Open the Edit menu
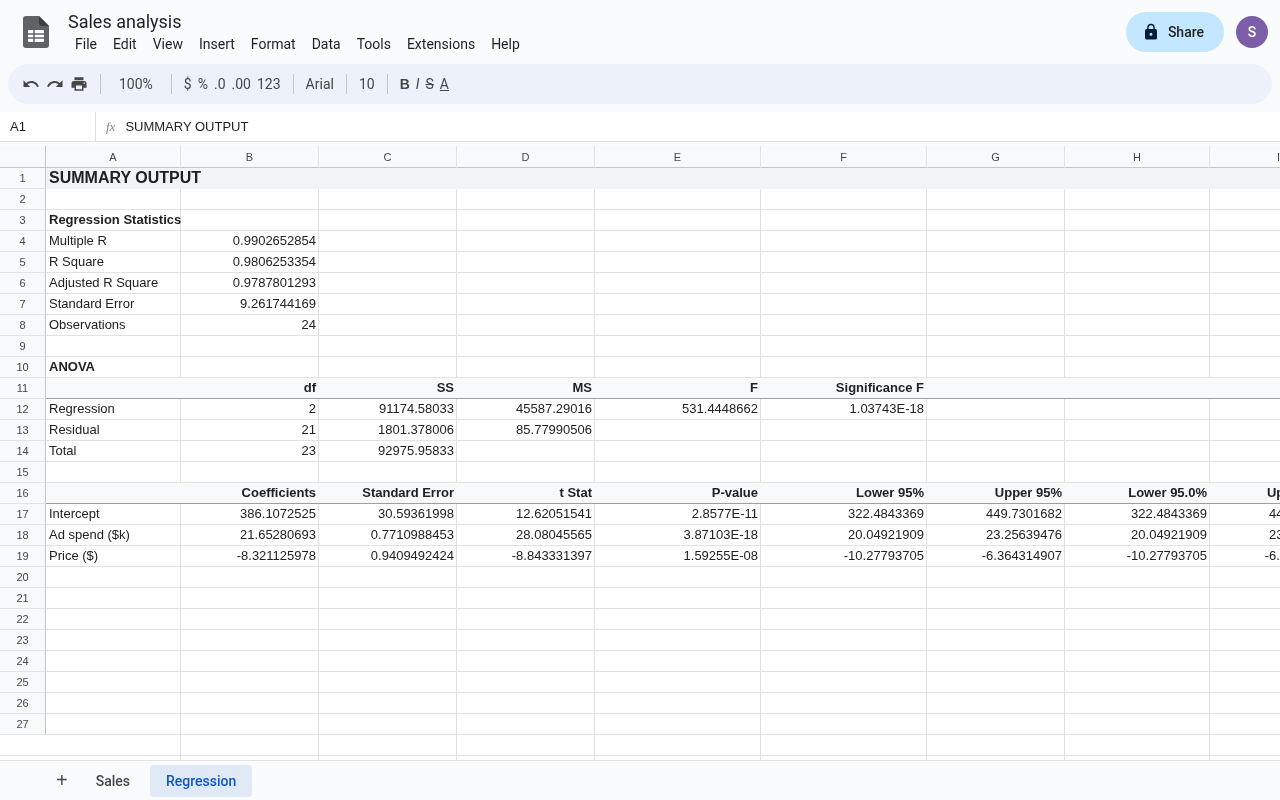This screenshot has width=1280, height=800. [125, 44]
